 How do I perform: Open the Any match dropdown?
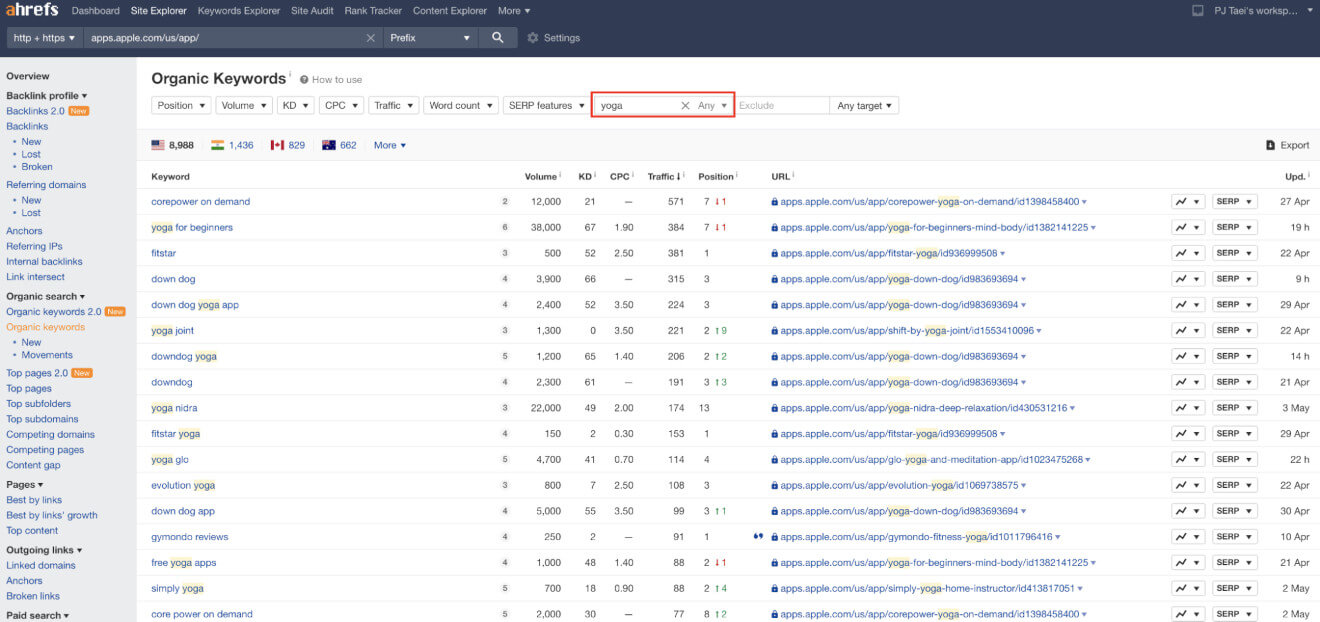point(713,105)
